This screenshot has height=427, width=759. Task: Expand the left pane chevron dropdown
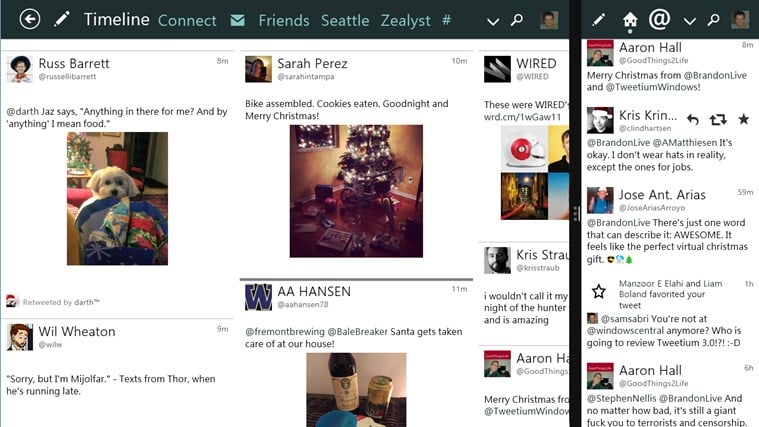(x=493, y=21)
